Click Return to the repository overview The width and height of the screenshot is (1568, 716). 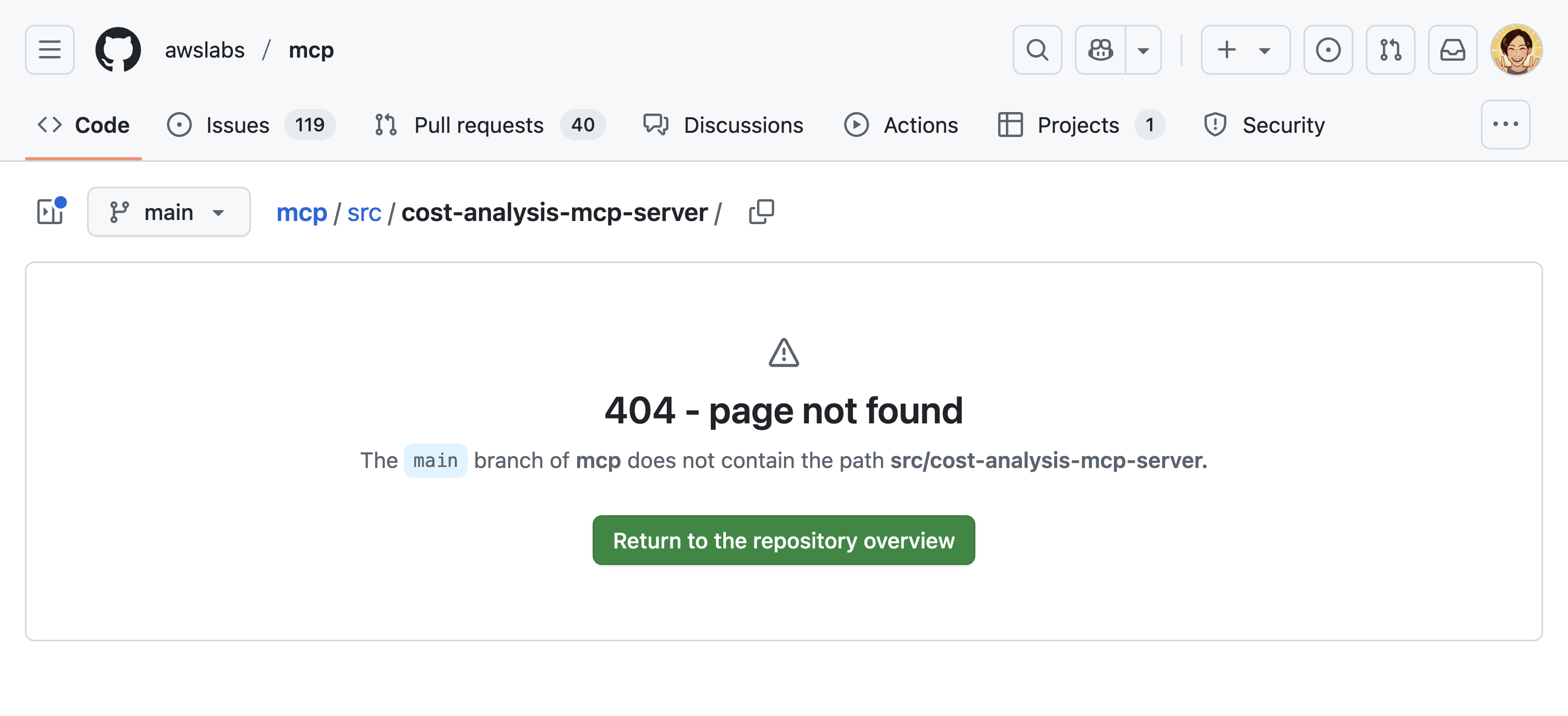pyautogui.click(x=783, y=540)
